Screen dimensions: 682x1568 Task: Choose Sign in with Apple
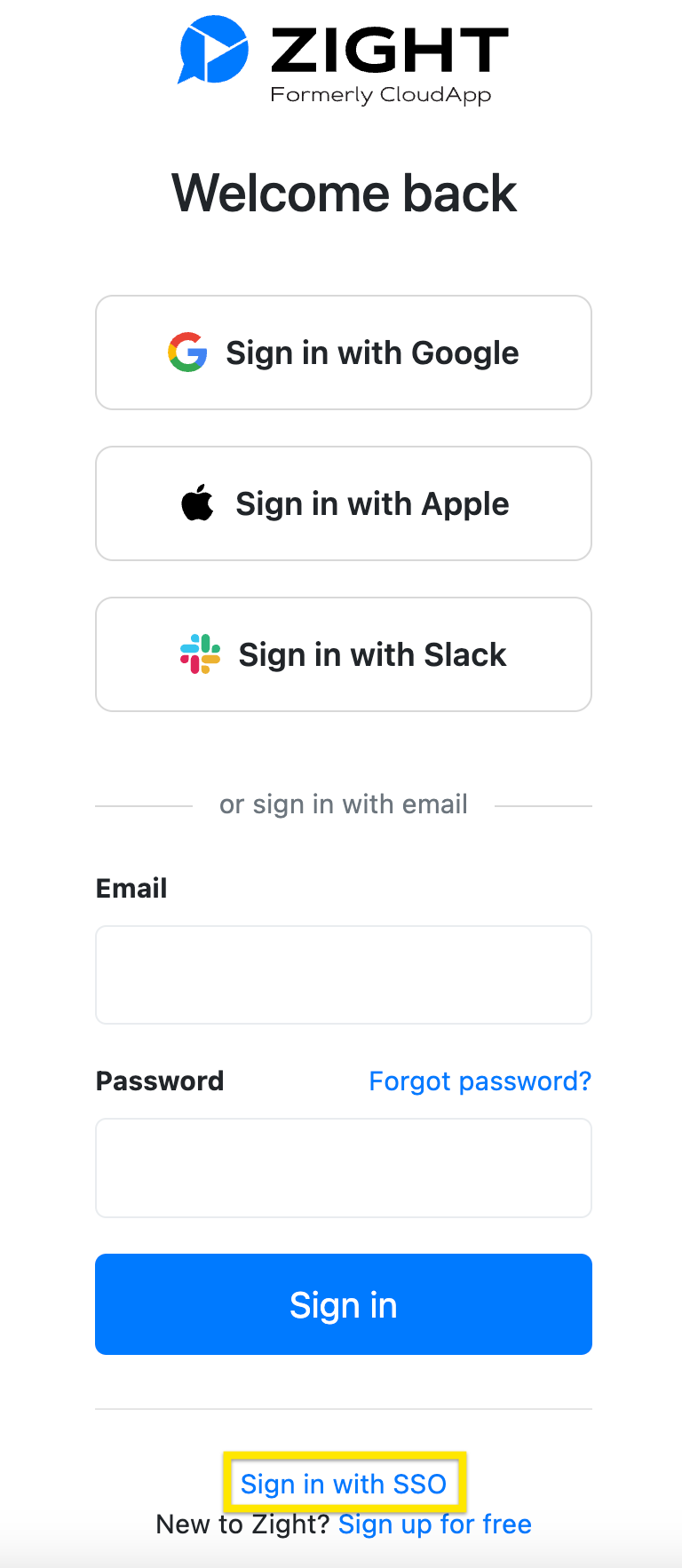(344, 503)
